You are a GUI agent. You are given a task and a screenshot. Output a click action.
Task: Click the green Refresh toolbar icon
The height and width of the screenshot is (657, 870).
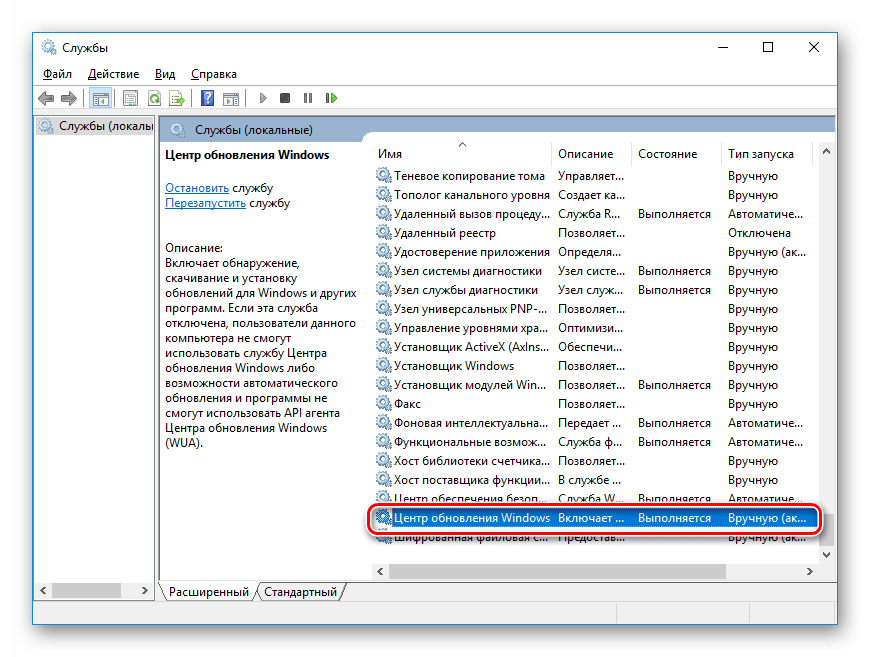(154, 98)
